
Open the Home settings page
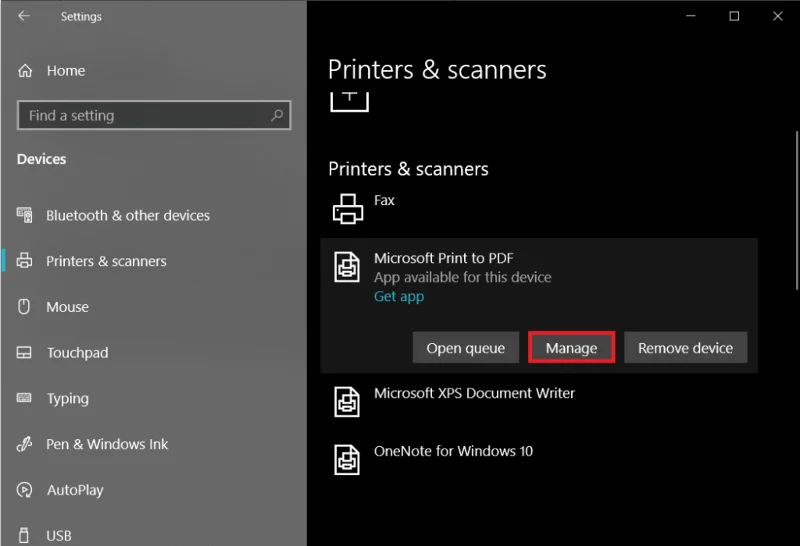coord(66,70)
